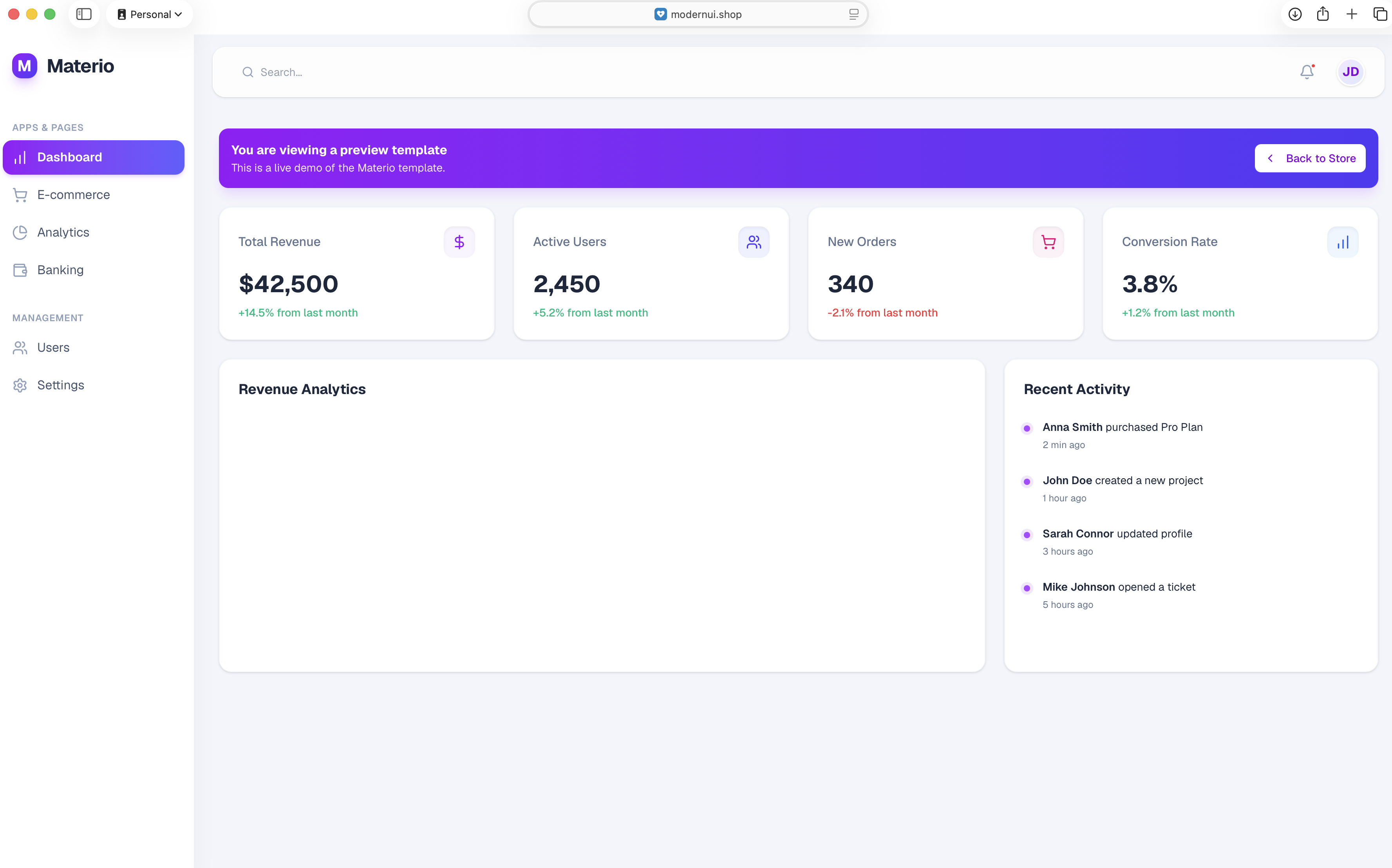1392x868 pixels.
Task: Click the New Orders card title
Action: tap(862, 242)
